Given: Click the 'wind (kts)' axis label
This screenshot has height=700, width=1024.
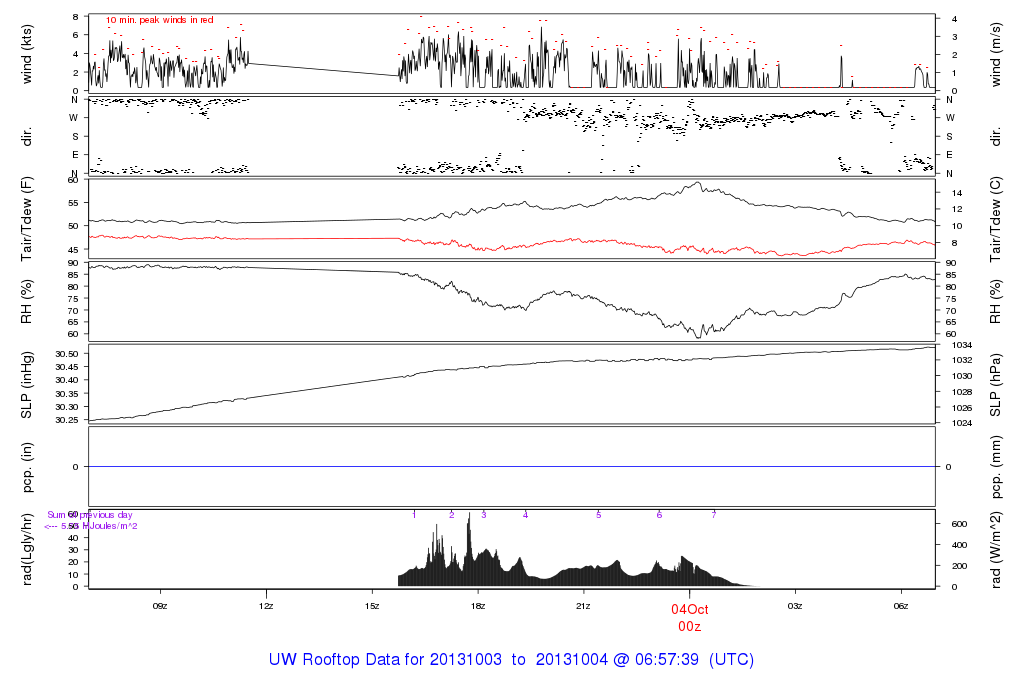Looking at the screenshot, I should click(x=27, y=54).
